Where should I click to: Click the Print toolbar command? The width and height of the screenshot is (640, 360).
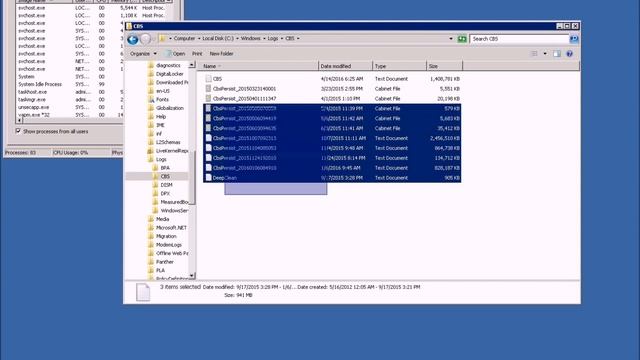tap(197, 53)
